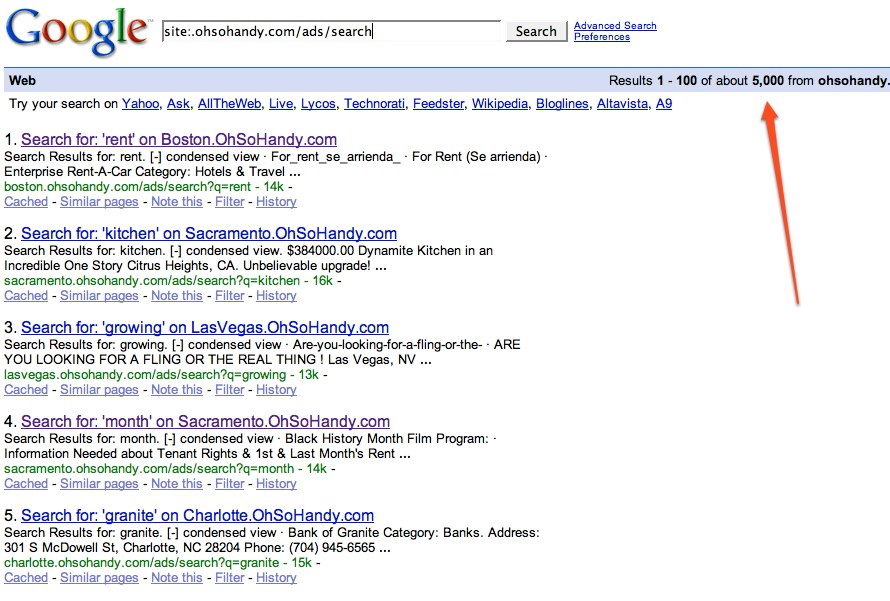
Task: Open History for the 'month' result
Action: tap(276, 484)
